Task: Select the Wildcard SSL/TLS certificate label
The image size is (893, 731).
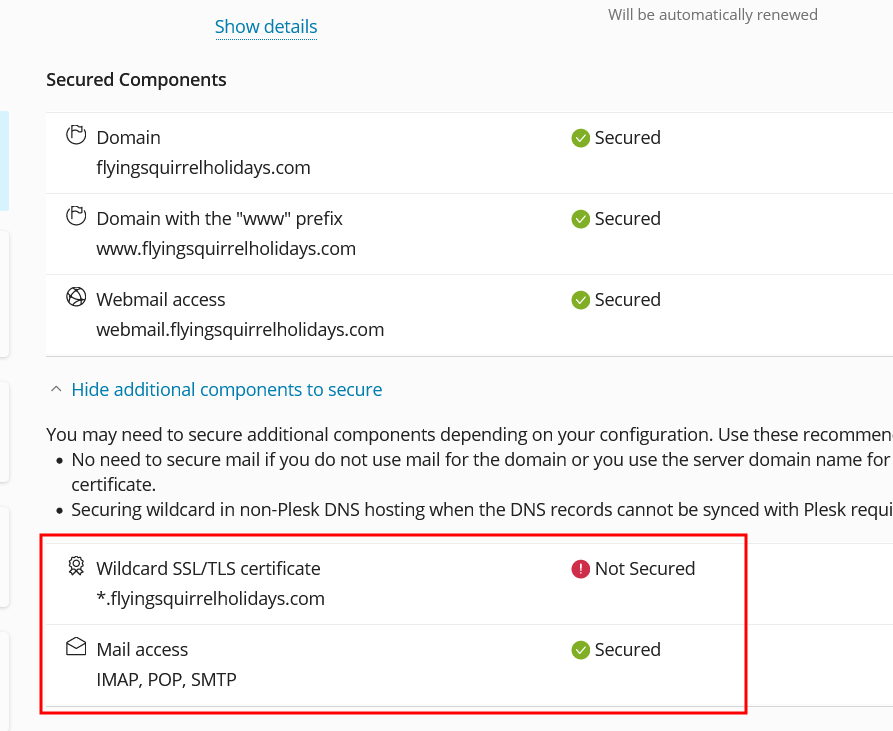Action: [x=208, y=569]
